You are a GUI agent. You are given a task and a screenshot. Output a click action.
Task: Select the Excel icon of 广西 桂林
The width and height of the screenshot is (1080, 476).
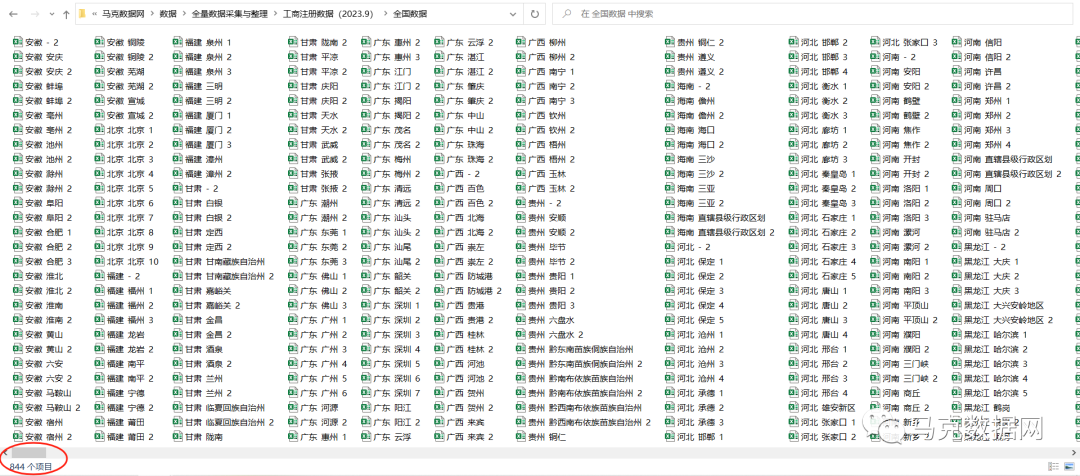click(439, 334)
